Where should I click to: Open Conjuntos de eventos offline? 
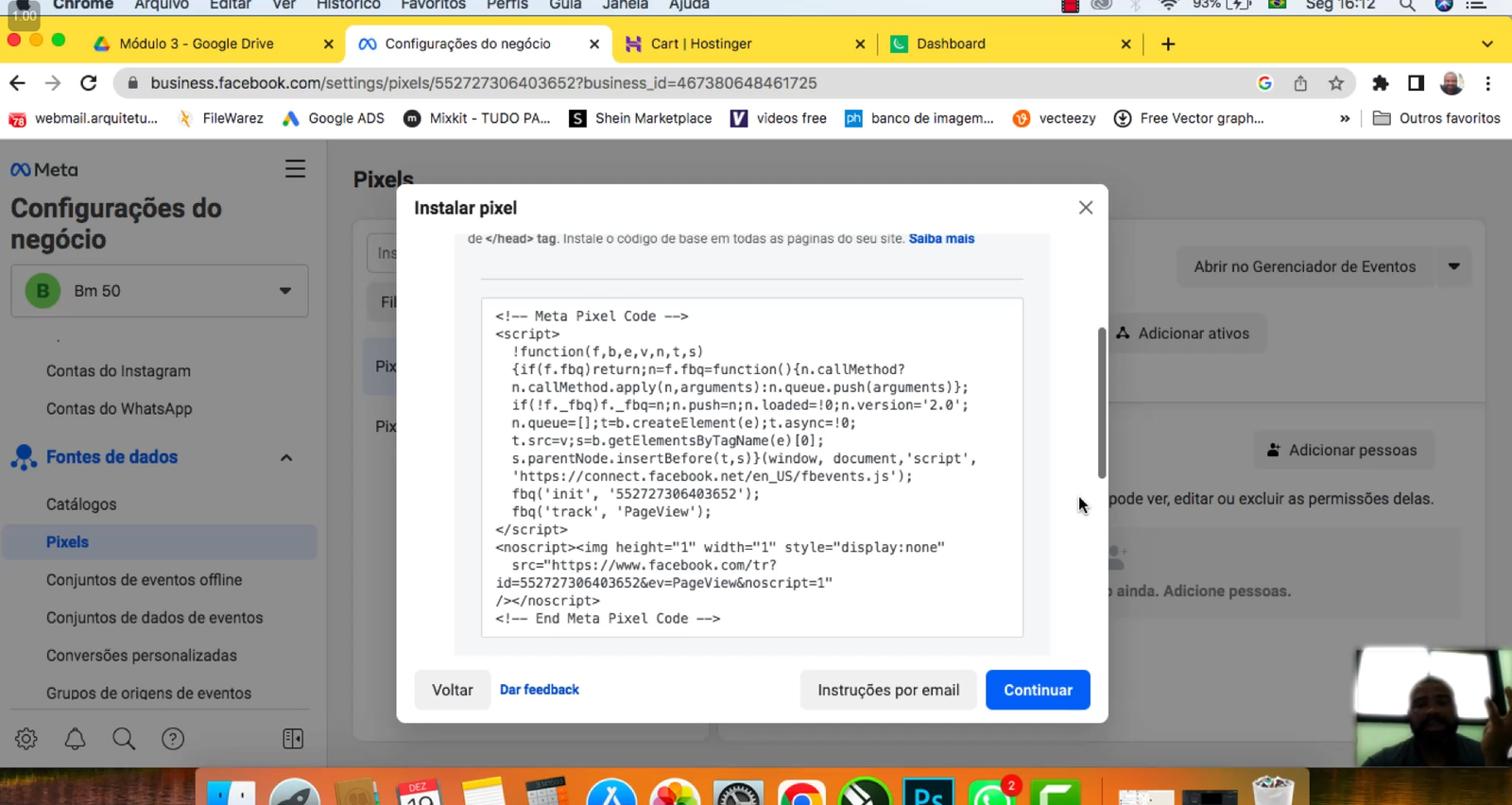pos(144,580)
